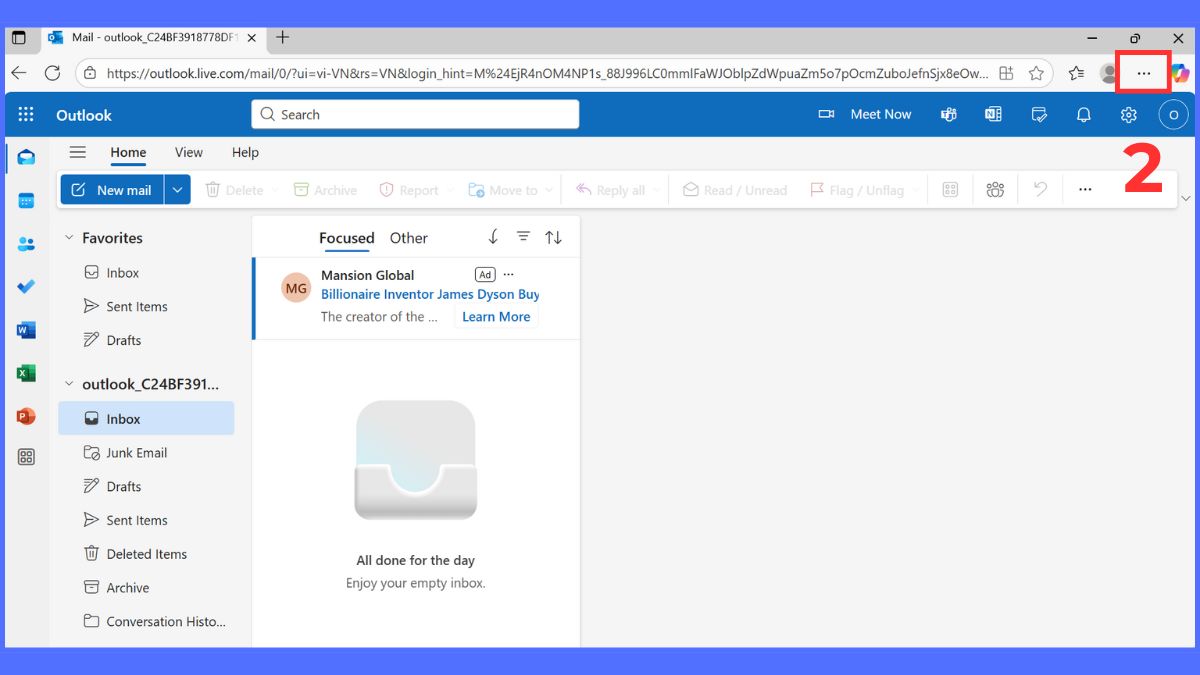Expand the New mail dropdown arrow

click(177, 190)
